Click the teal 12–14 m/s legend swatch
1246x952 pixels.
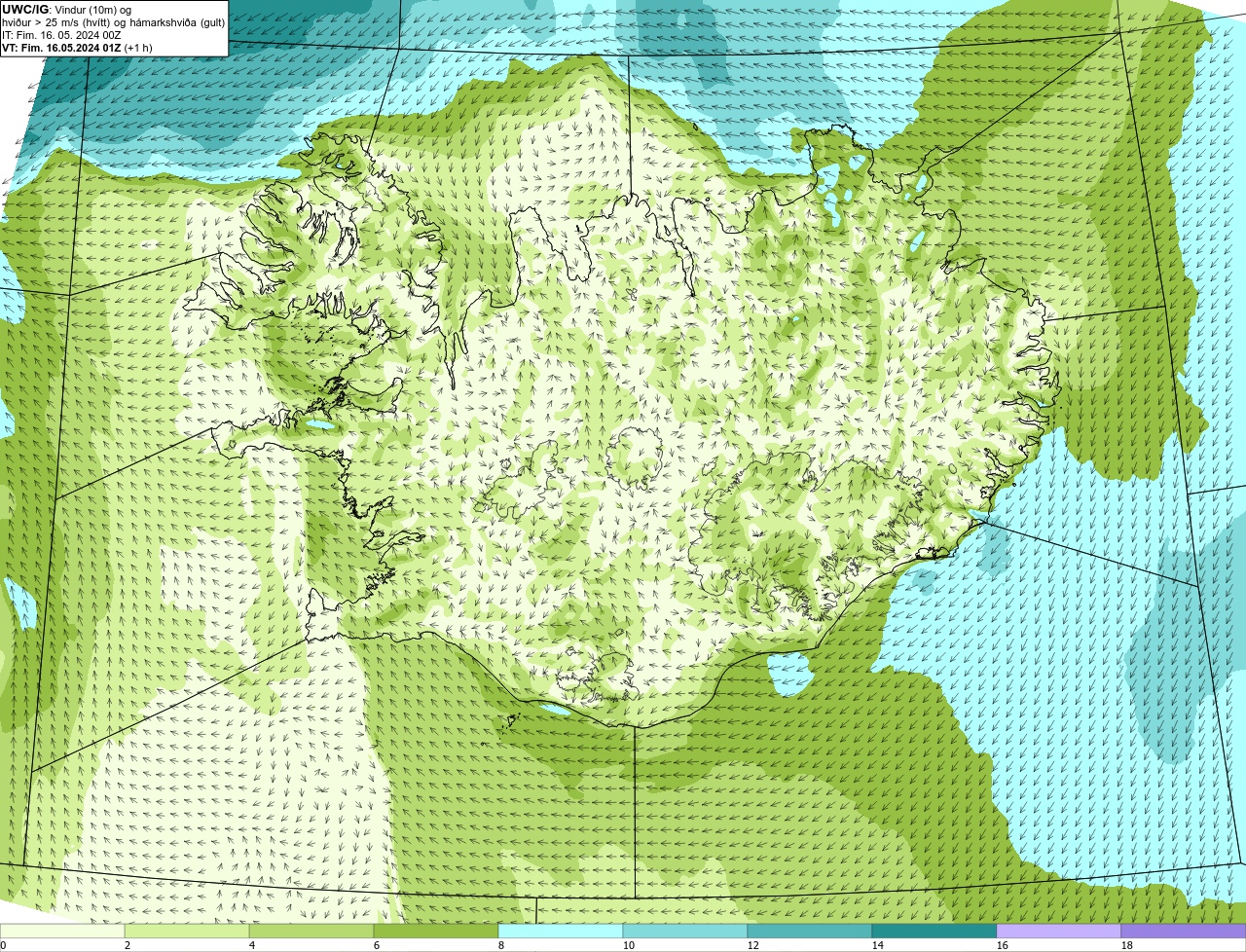tap(810, 931)
